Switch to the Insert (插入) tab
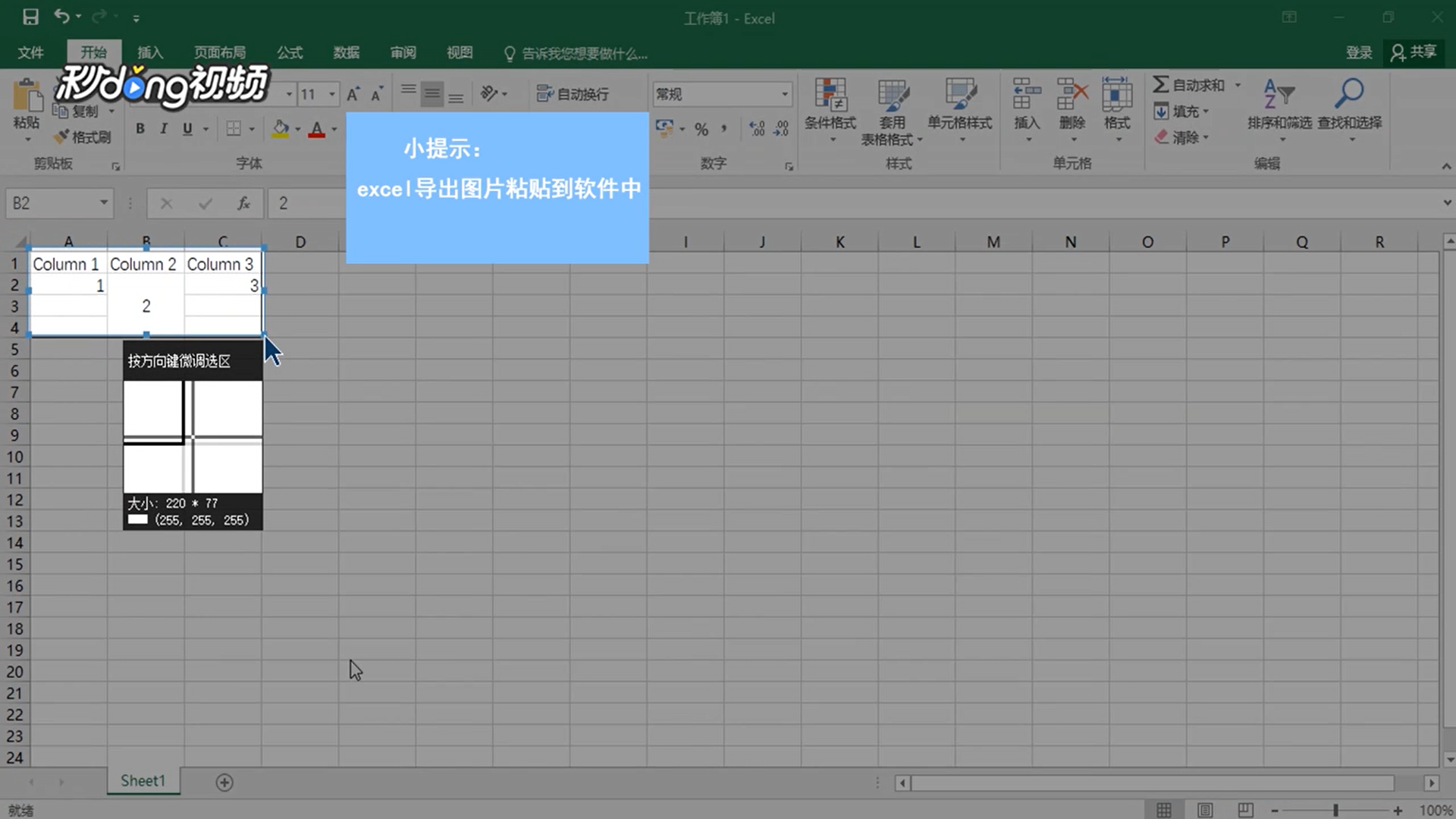The image size is (1456, 819). [149, 52]
